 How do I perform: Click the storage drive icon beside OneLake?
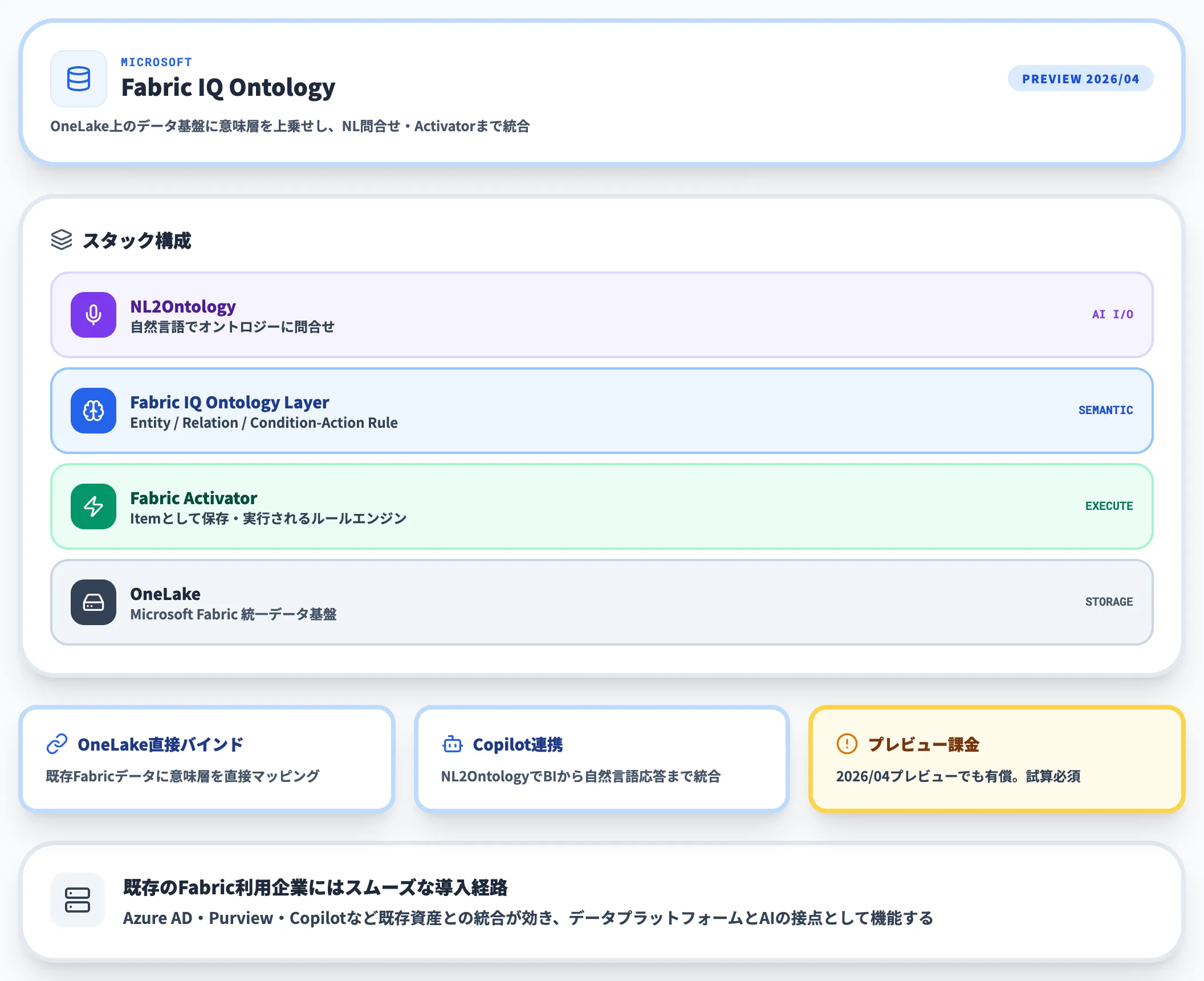(x=93, y=602)
